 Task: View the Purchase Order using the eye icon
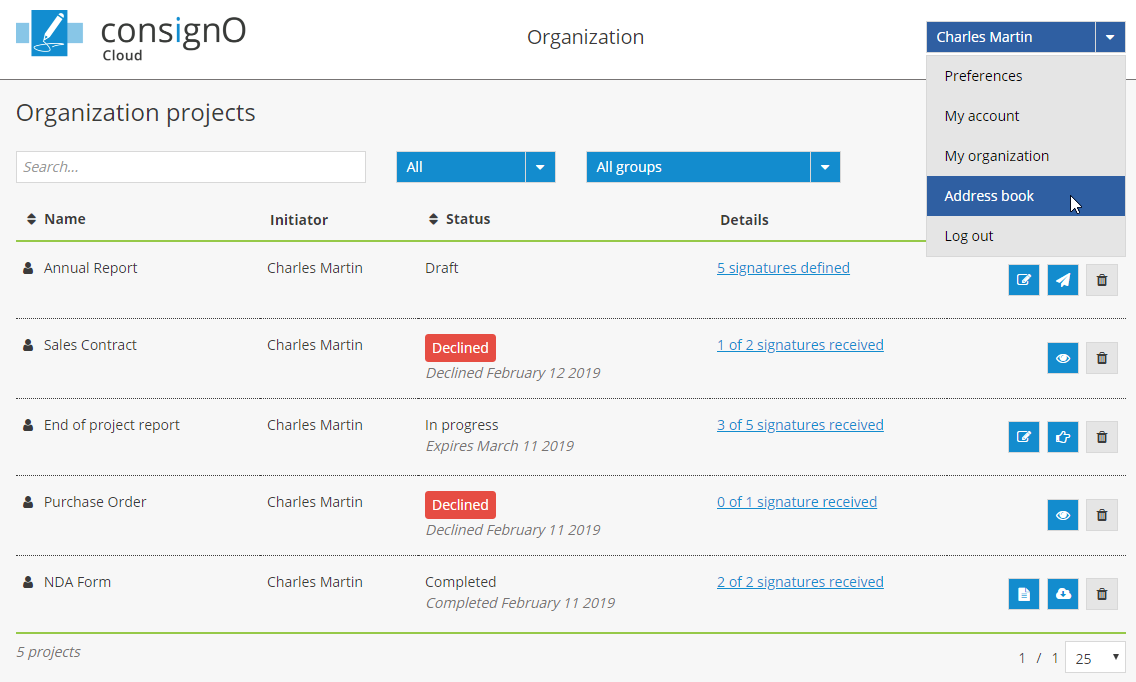[1063, 515]
